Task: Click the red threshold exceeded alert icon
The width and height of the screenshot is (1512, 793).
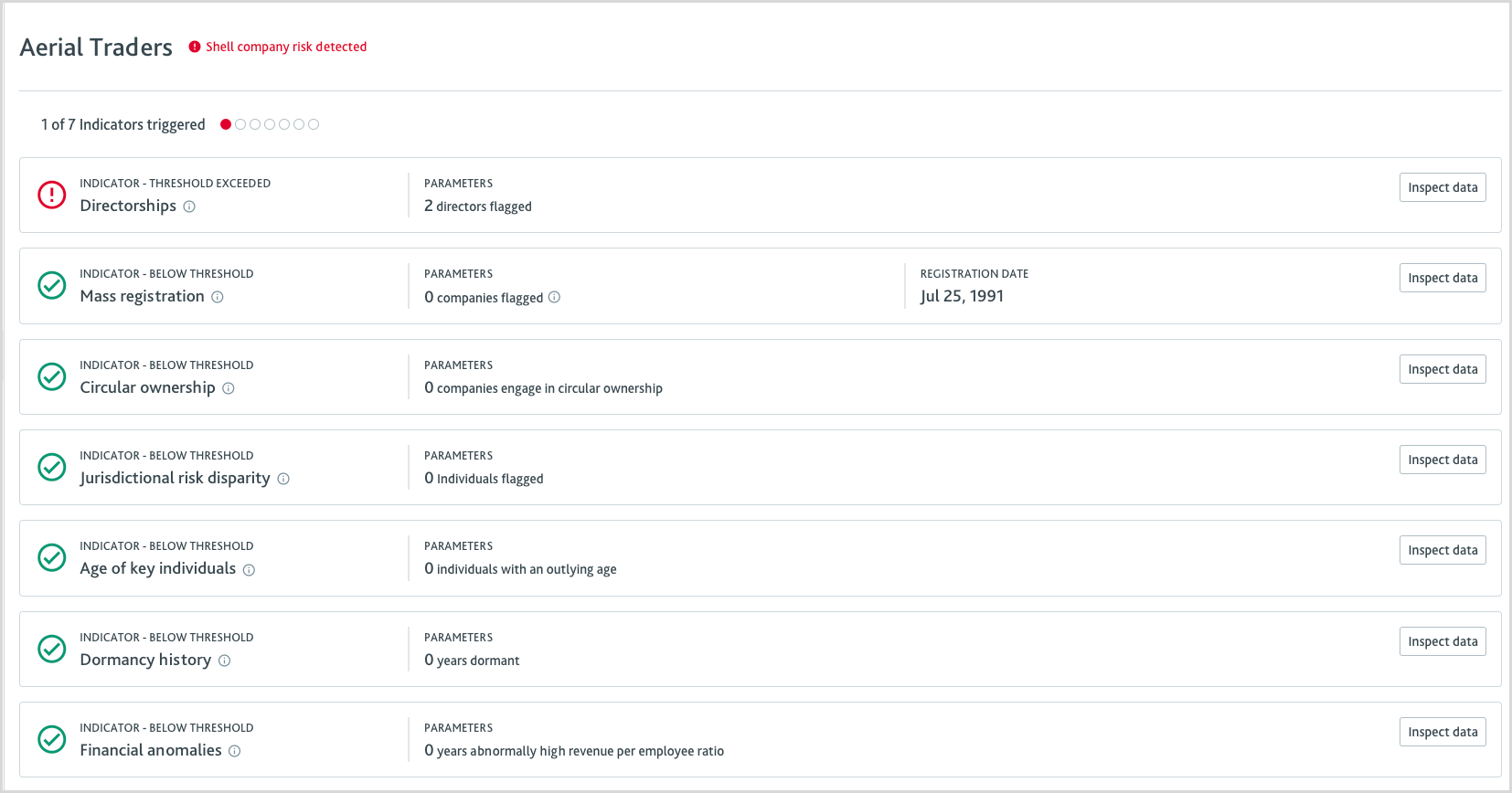Action: 52,195
